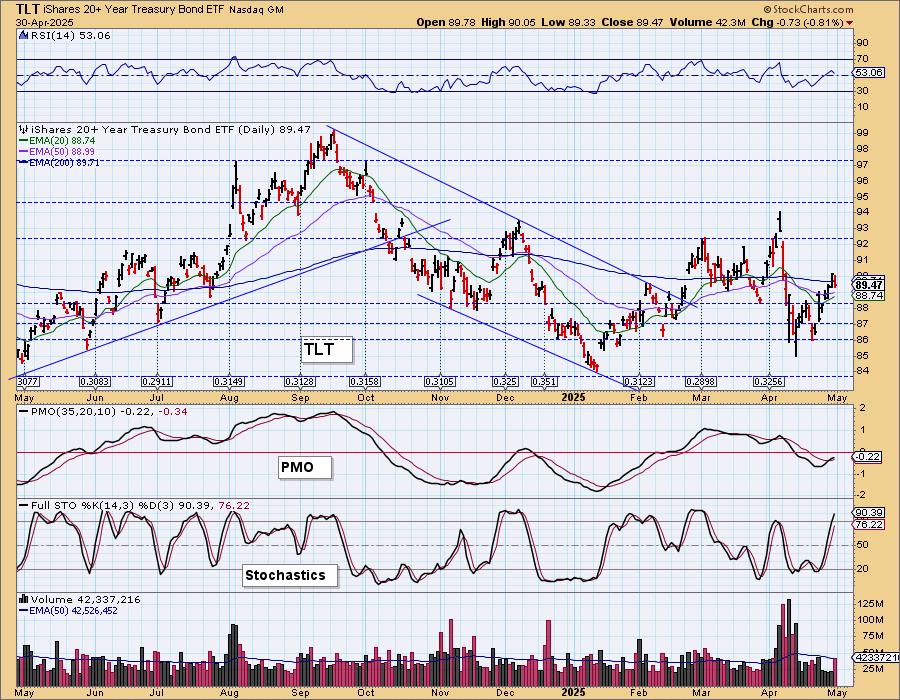Click the 125M volume axis label
This screenshot has height=700, width=900.
870,604
